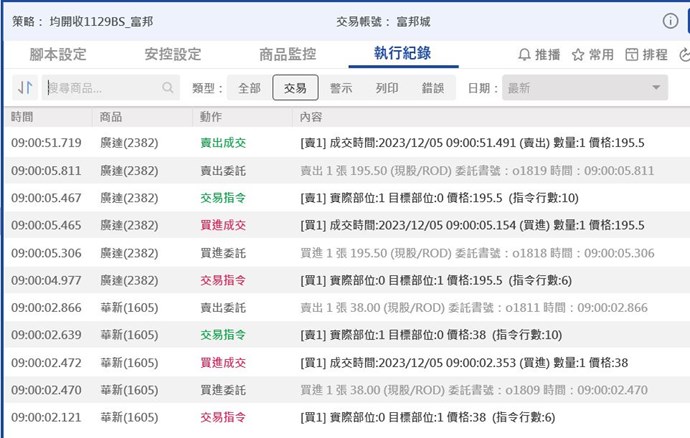This screenshot has height=438, width=690.
Task: Click in the 搜尋商品 search field
Action: point(100,88)
